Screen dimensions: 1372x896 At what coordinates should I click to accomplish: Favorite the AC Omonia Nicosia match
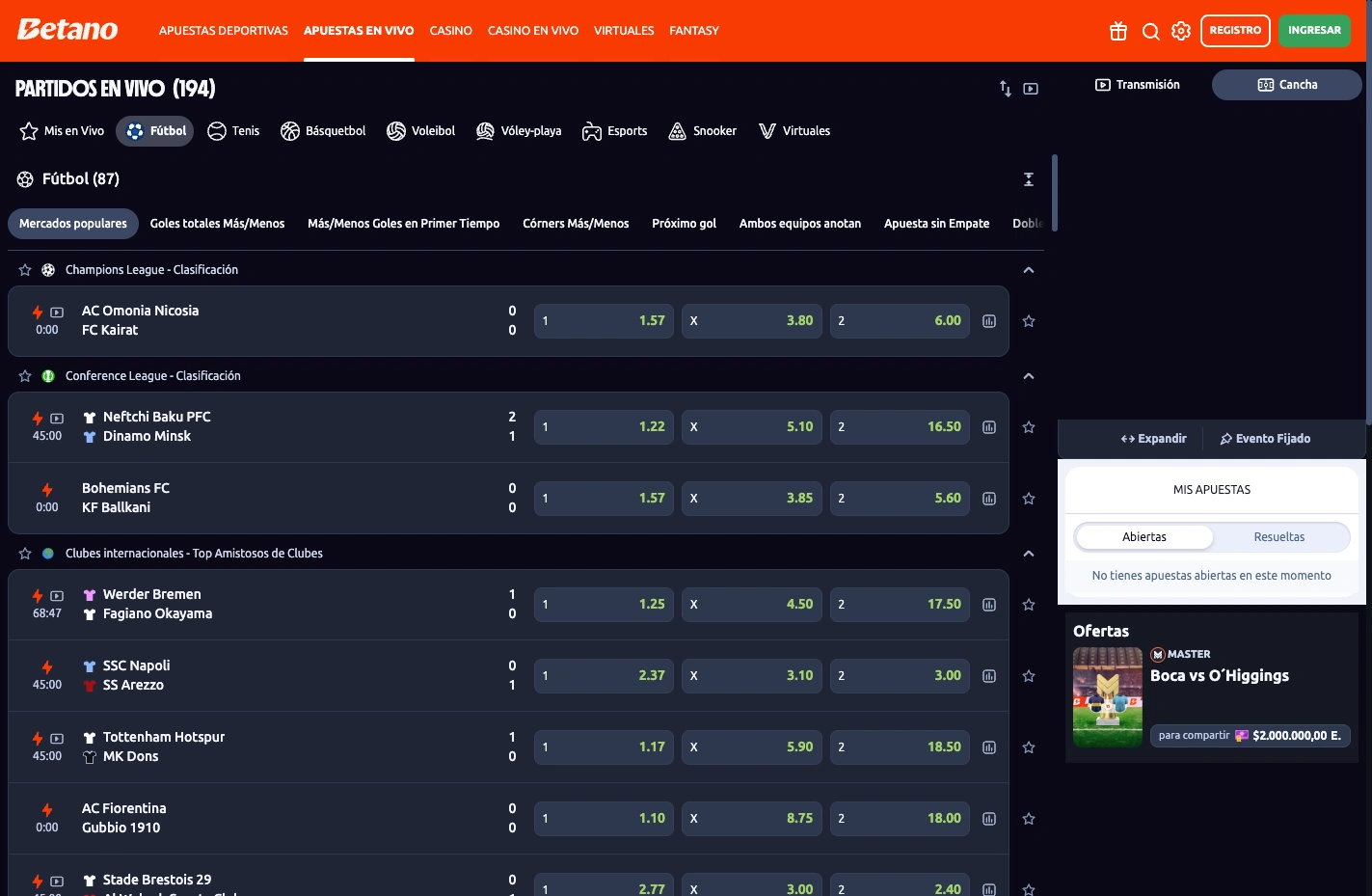coord(1029,321)
